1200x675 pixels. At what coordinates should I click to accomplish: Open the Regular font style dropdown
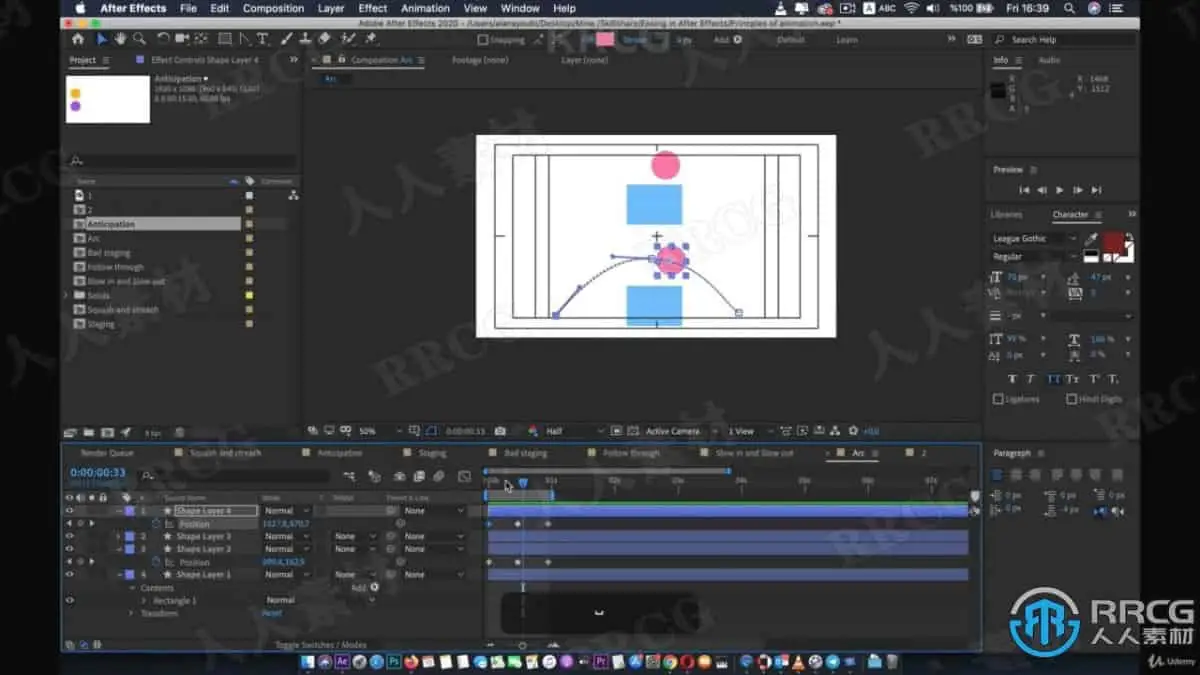(x=1035, y=256)
